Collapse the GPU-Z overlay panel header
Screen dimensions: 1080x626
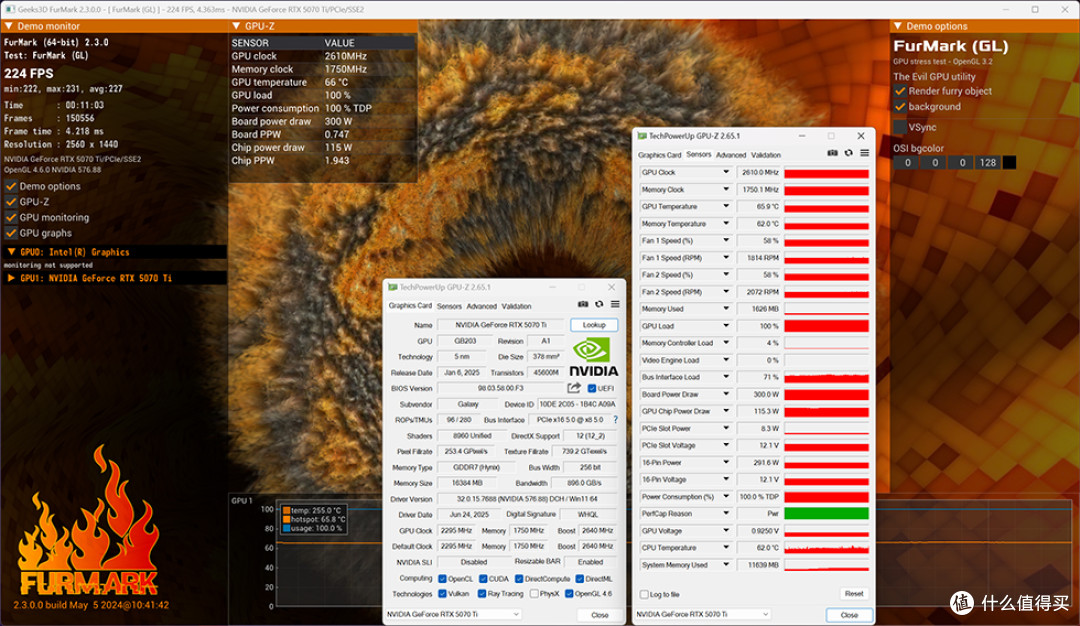pos(236,26)
